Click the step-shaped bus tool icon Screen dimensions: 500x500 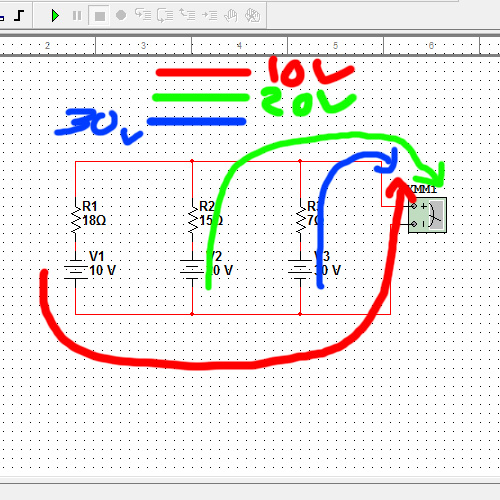click(20, 15)
